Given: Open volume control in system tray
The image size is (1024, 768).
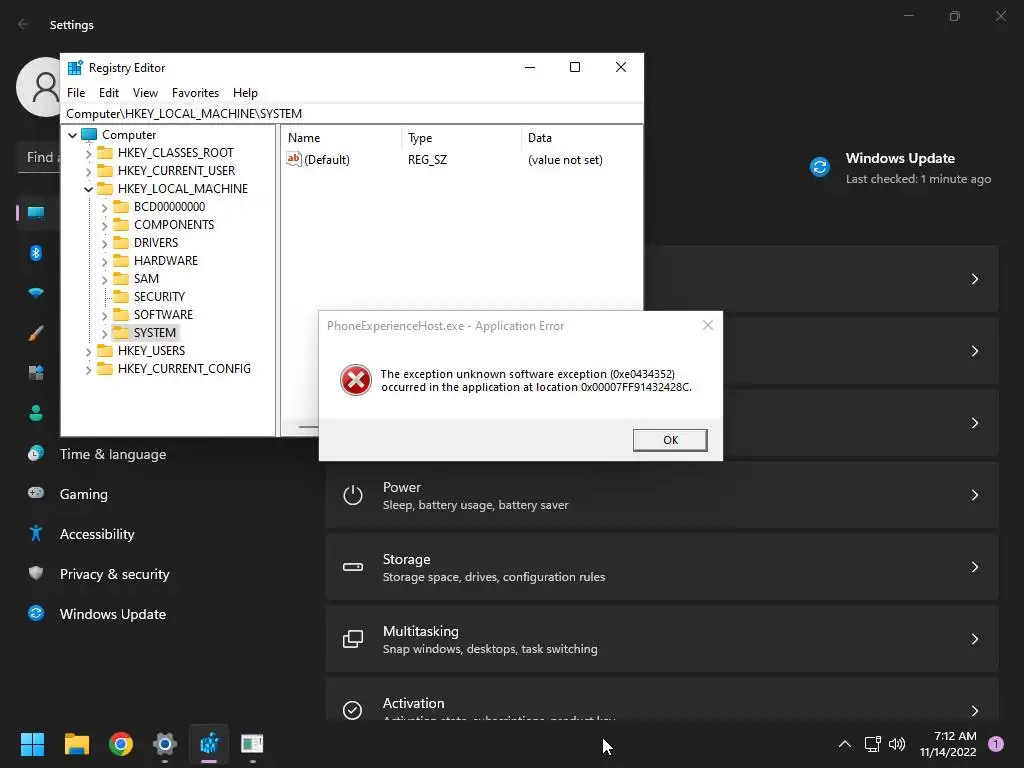Looking at the screenshot, I should (897, 744).
